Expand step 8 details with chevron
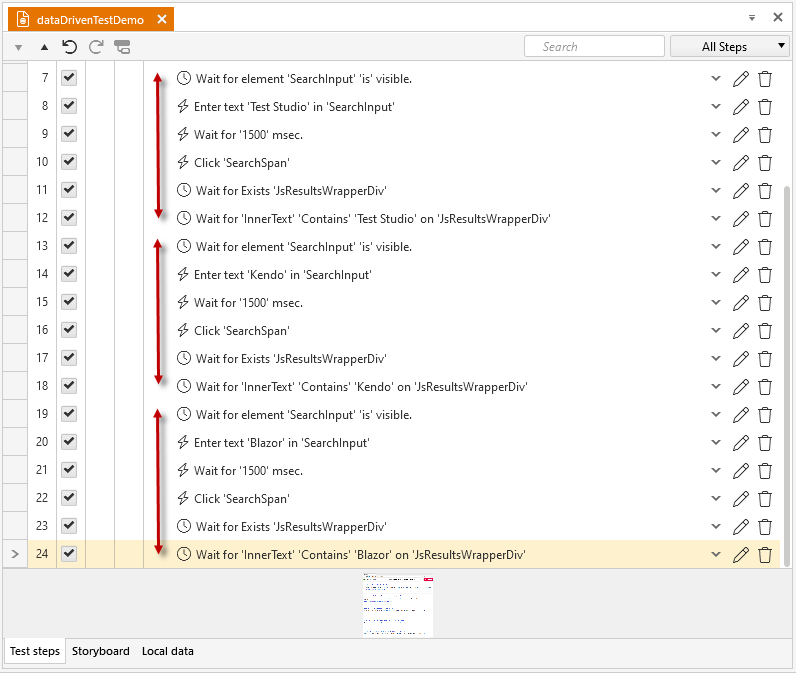Screen dimensions: 796x673 (716, 107)
